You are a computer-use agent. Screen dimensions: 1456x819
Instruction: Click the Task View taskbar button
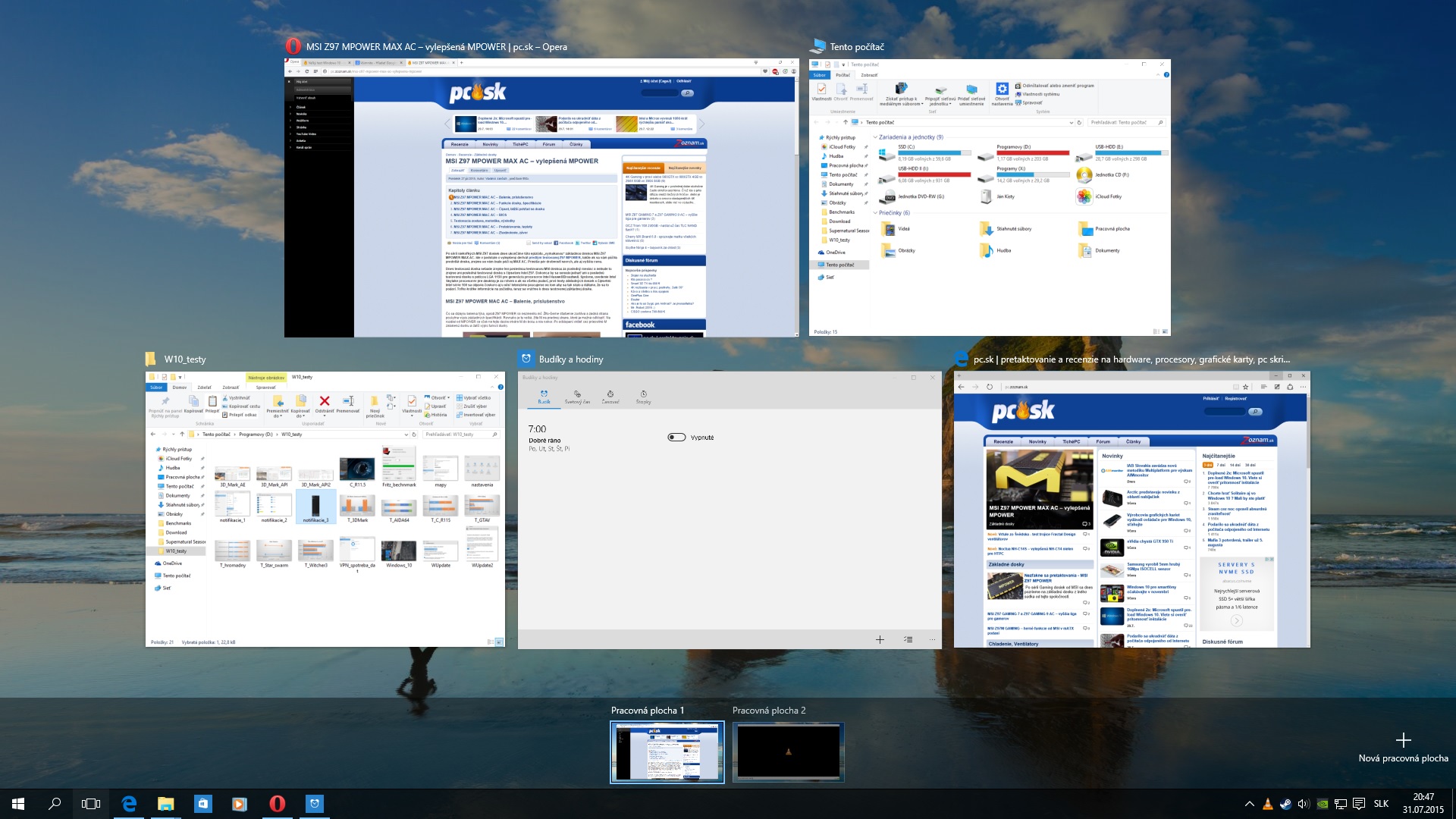tap(91, 804)
